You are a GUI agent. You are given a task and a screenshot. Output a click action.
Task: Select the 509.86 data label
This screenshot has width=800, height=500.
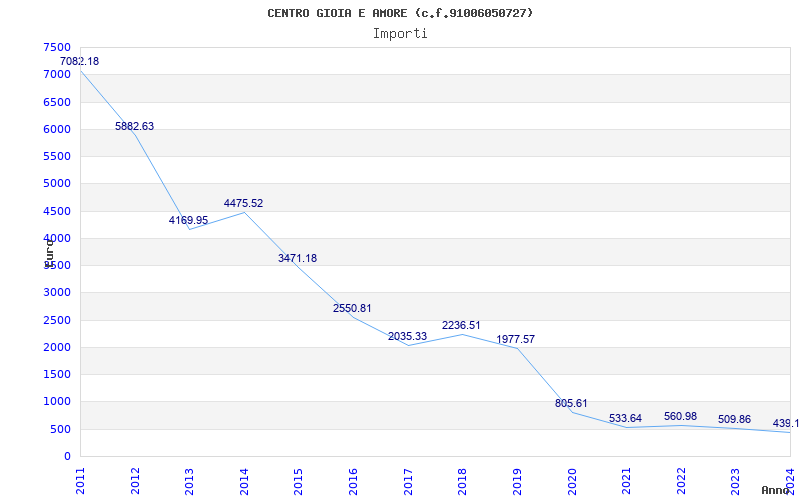coord(735,419)
